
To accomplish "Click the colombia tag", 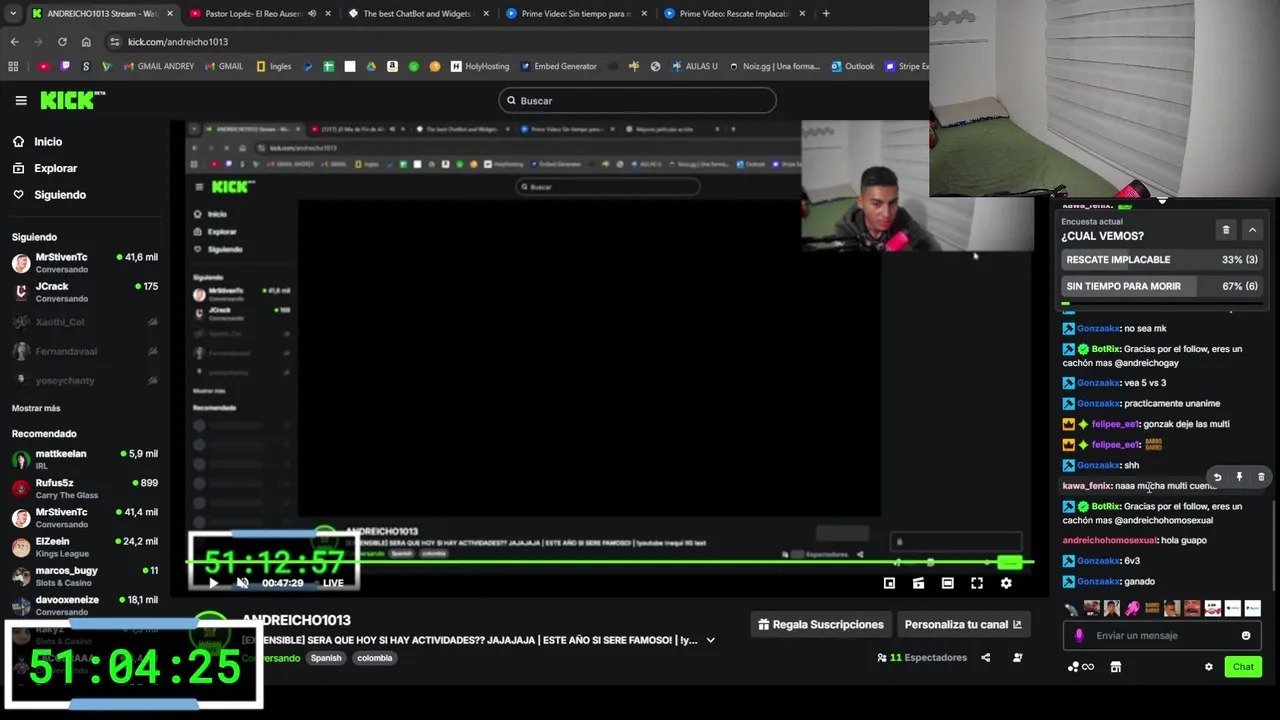I will coord(375,658).
